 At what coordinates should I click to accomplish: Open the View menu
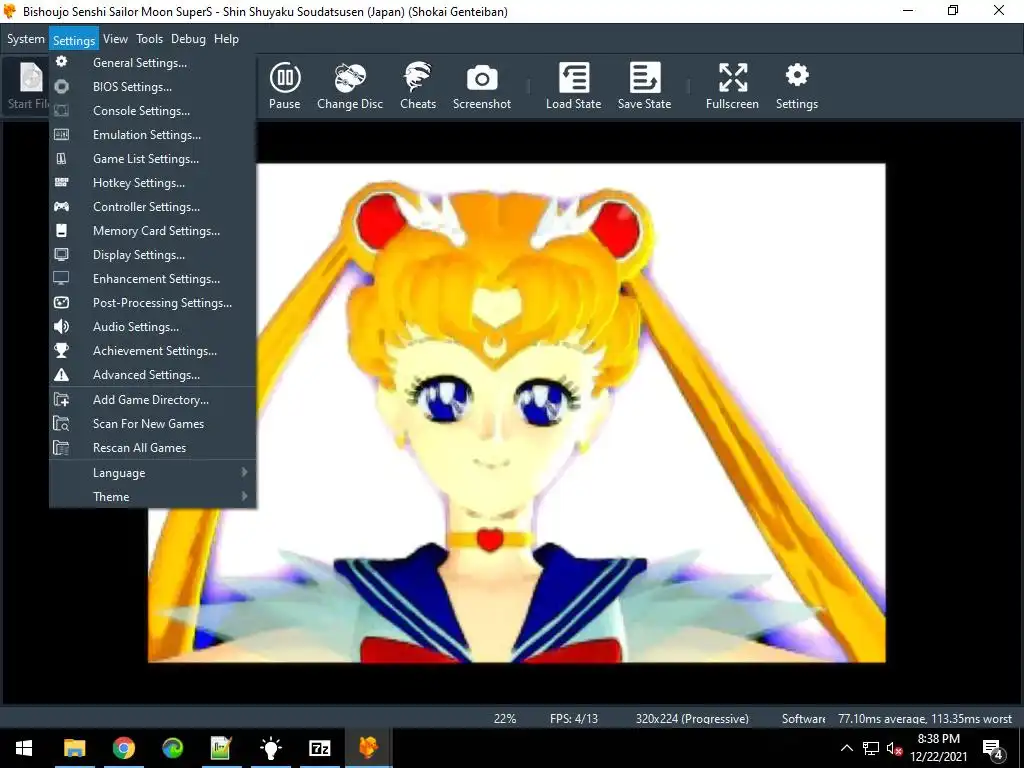(x=116, y=39)
